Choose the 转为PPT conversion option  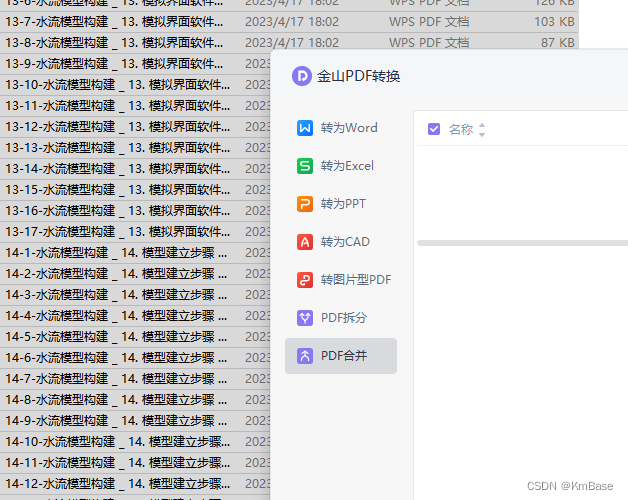341,204
